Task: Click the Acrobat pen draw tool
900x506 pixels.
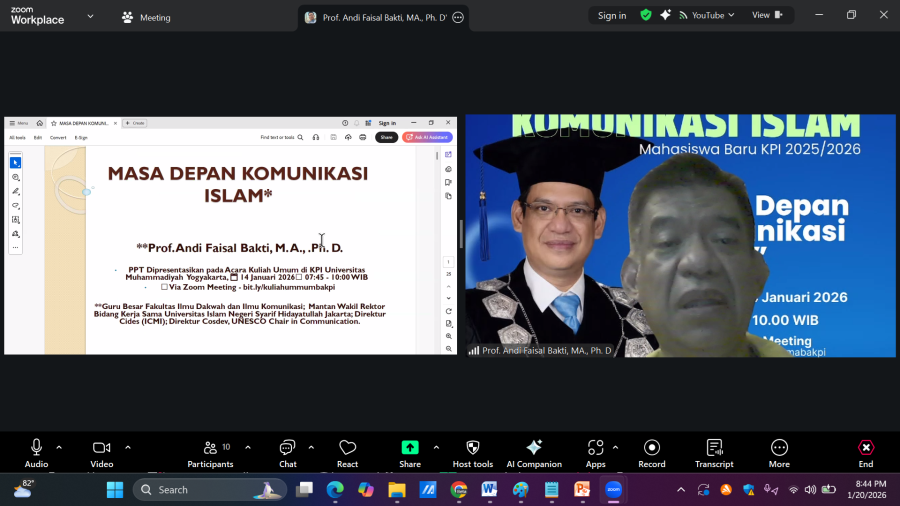Action: pyautogui.click(x=15, y=191)
